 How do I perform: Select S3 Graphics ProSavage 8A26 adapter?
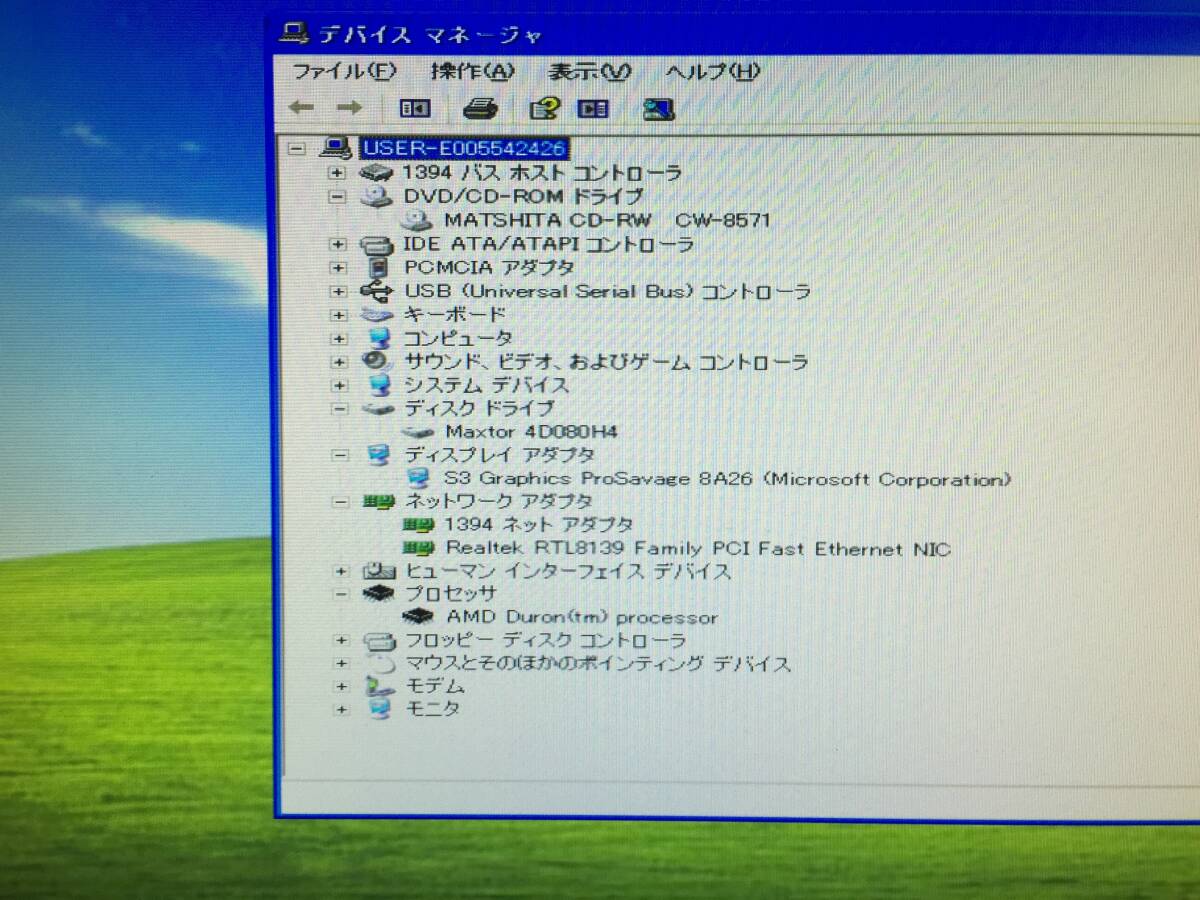(x=727, y=480)
